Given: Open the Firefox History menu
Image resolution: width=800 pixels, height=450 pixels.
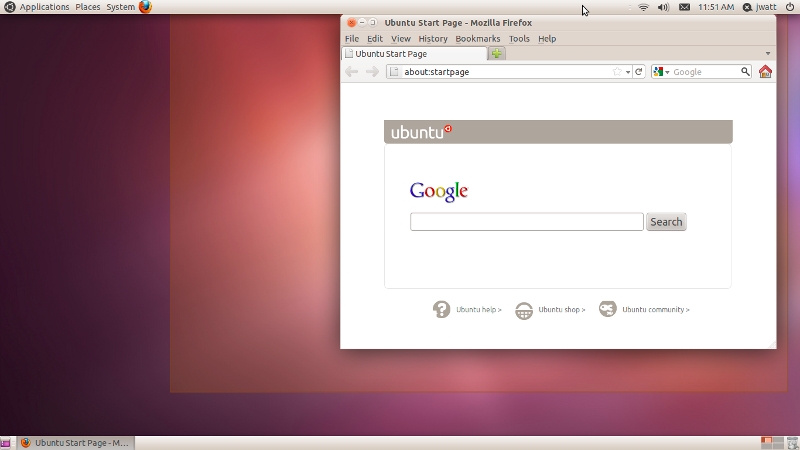Looking at the screenshot, I should coord(433,39).
